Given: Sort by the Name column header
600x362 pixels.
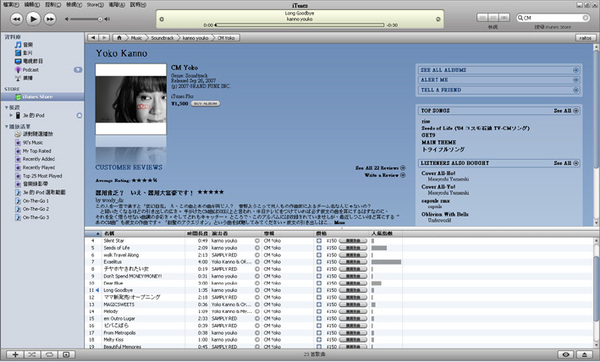Looking at the screenshot, I should pos(143,233).
